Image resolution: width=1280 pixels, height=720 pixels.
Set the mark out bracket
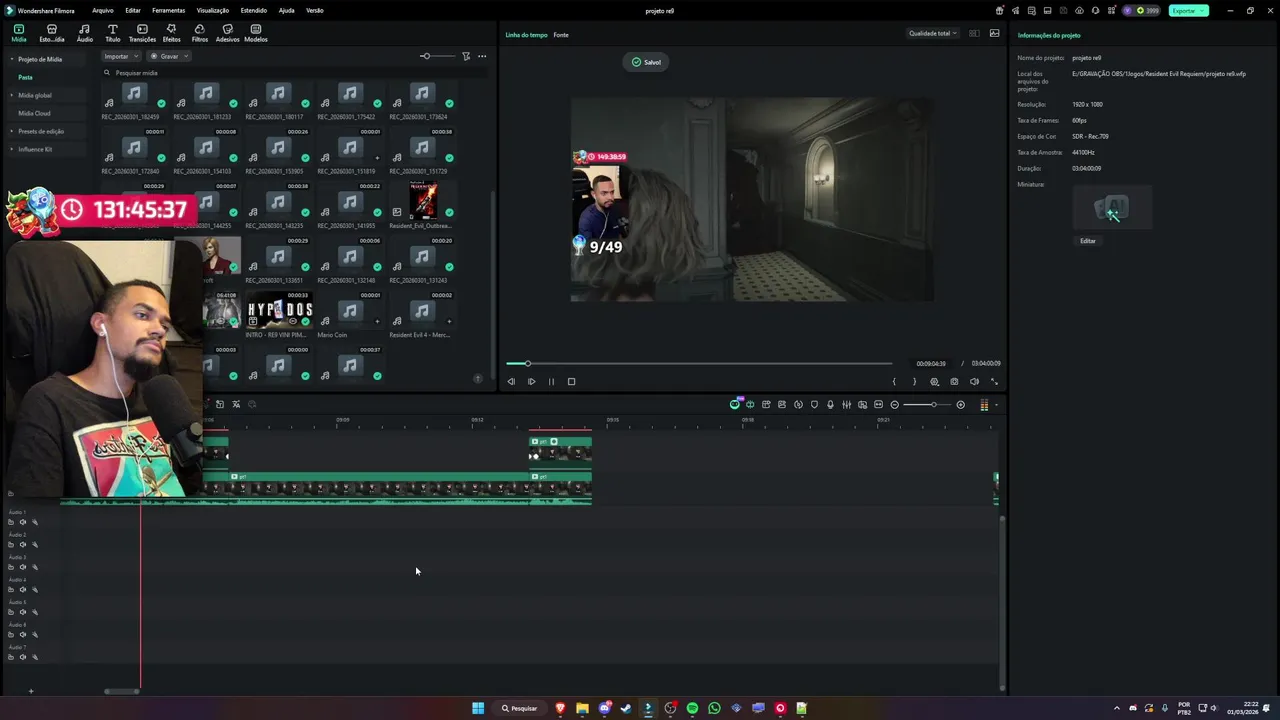click(914, 381)
